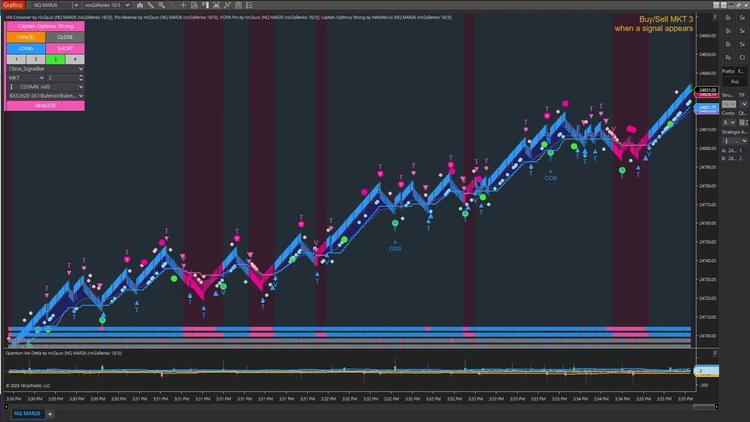750x422 pixels.
Task: Click the 'Buy/Sell MKT 3' chart text
Action: pos(666,19)
